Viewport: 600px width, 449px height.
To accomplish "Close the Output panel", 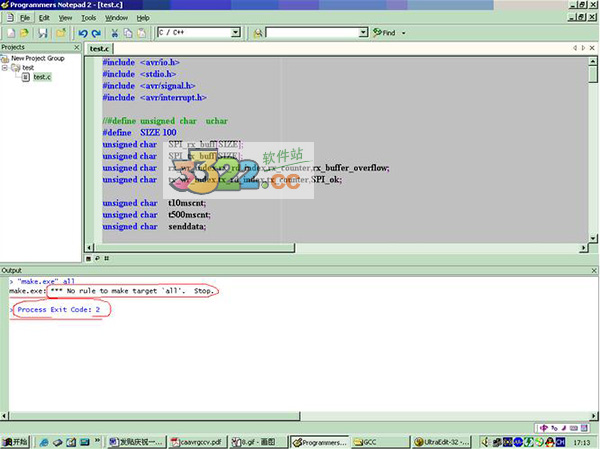I will pos(594,270).
